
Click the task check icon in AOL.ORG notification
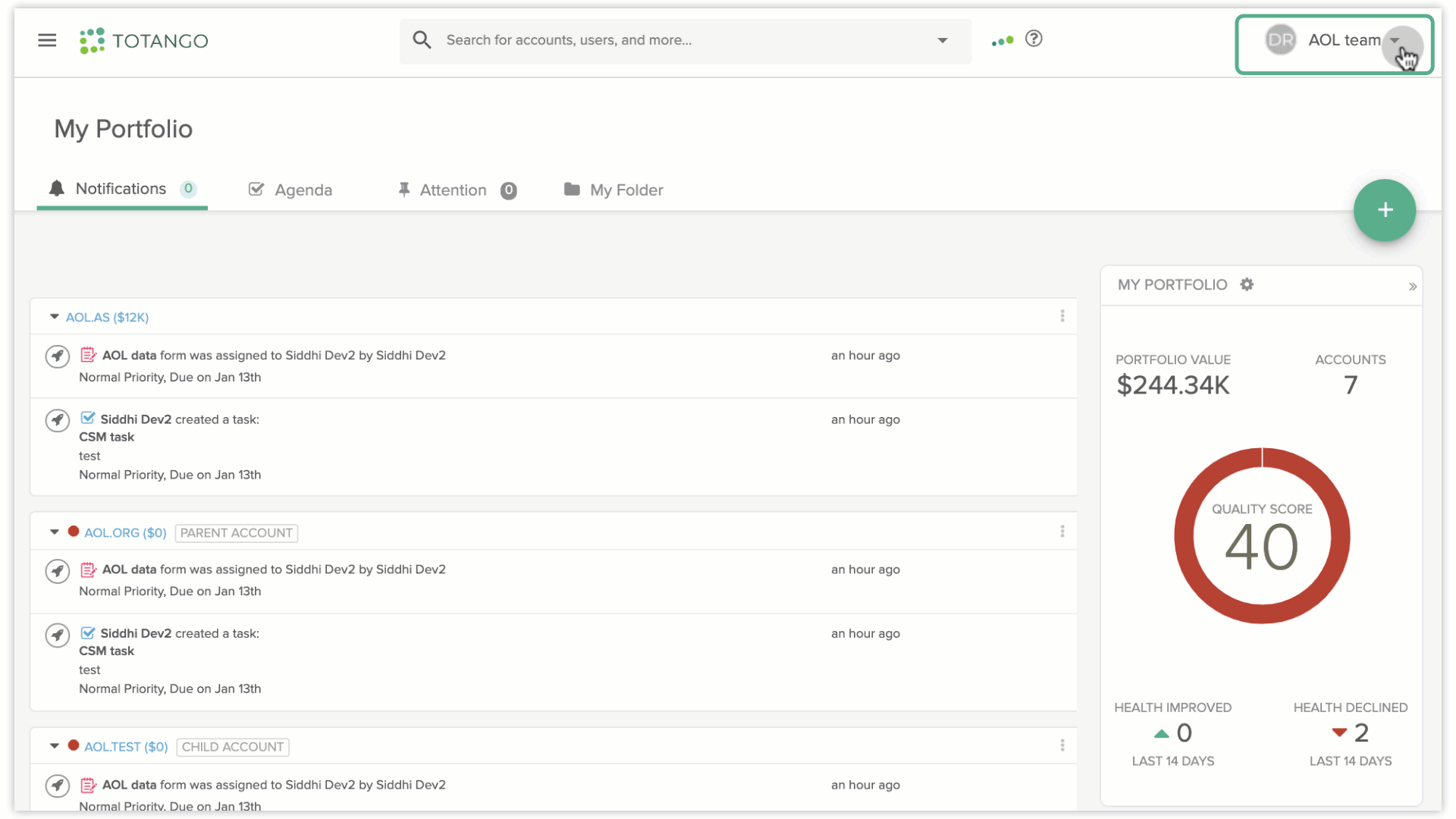[x=88, y=633]
